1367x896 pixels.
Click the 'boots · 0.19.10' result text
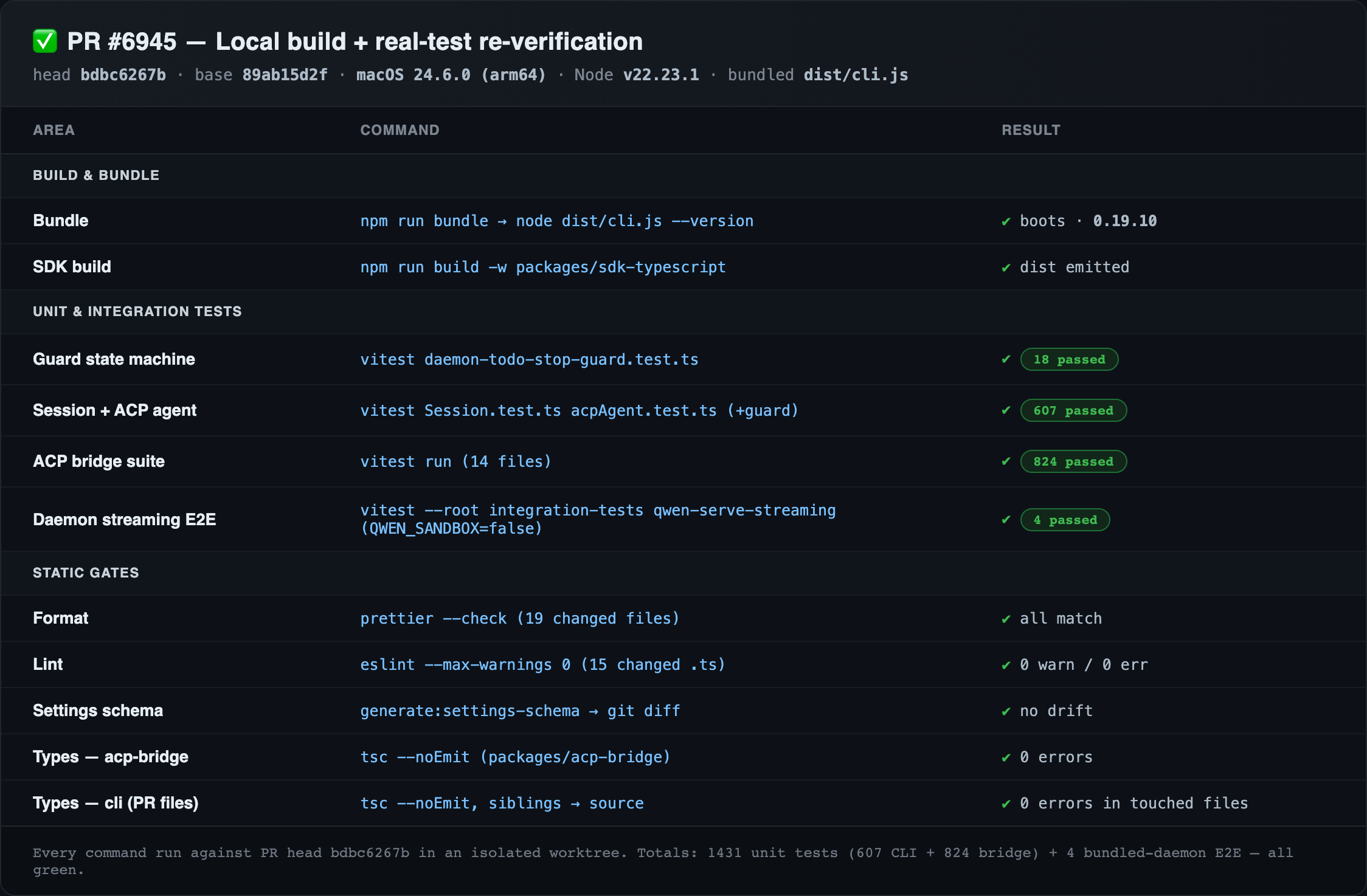[x=1088, y=221]
